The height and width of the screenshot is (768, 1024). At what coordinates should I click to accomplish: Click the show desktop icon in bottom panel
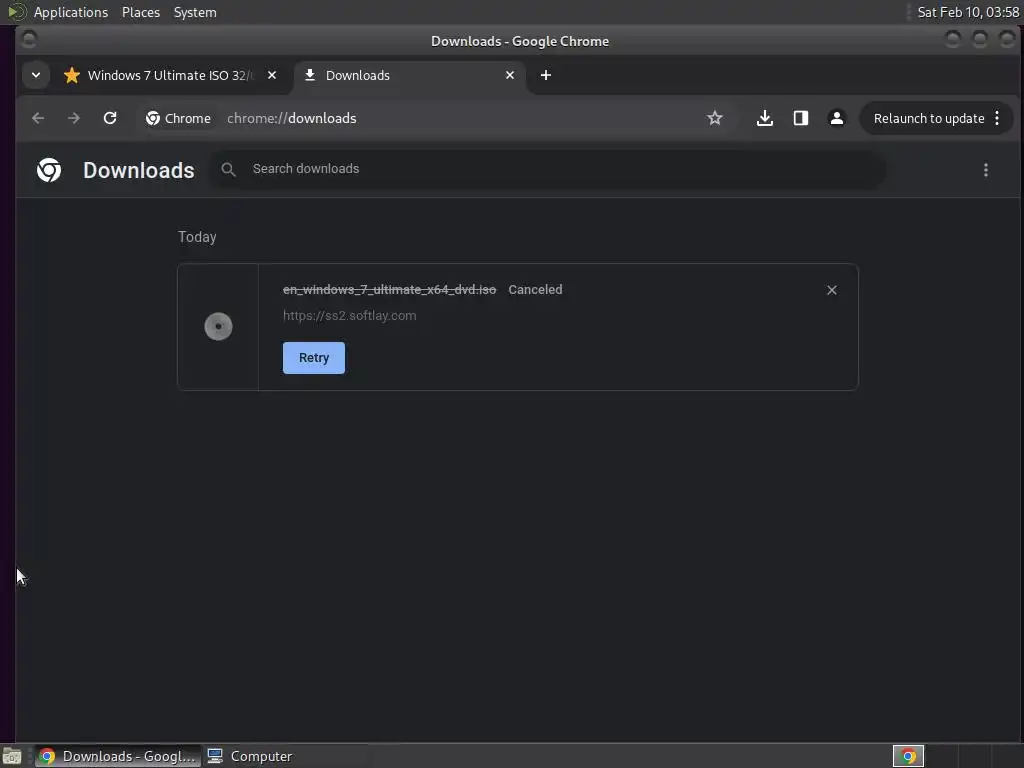click(x=12, y=756)
